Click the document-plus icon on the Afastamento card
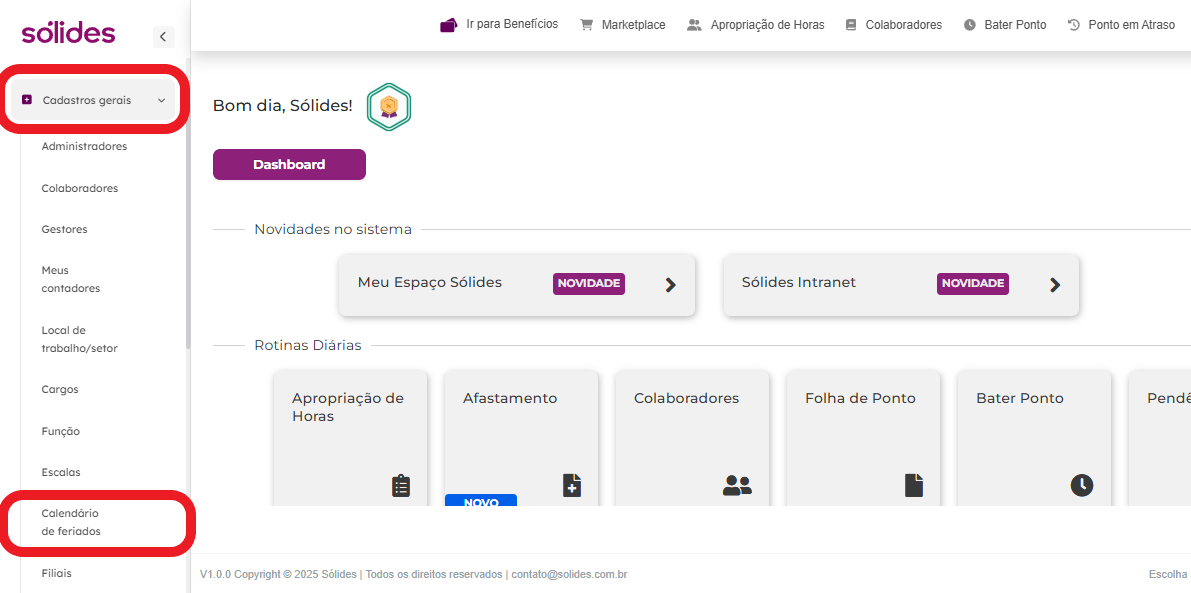The height and width of the screenshot is (593, 1191). pyautogui.click(x=572, y=485)
